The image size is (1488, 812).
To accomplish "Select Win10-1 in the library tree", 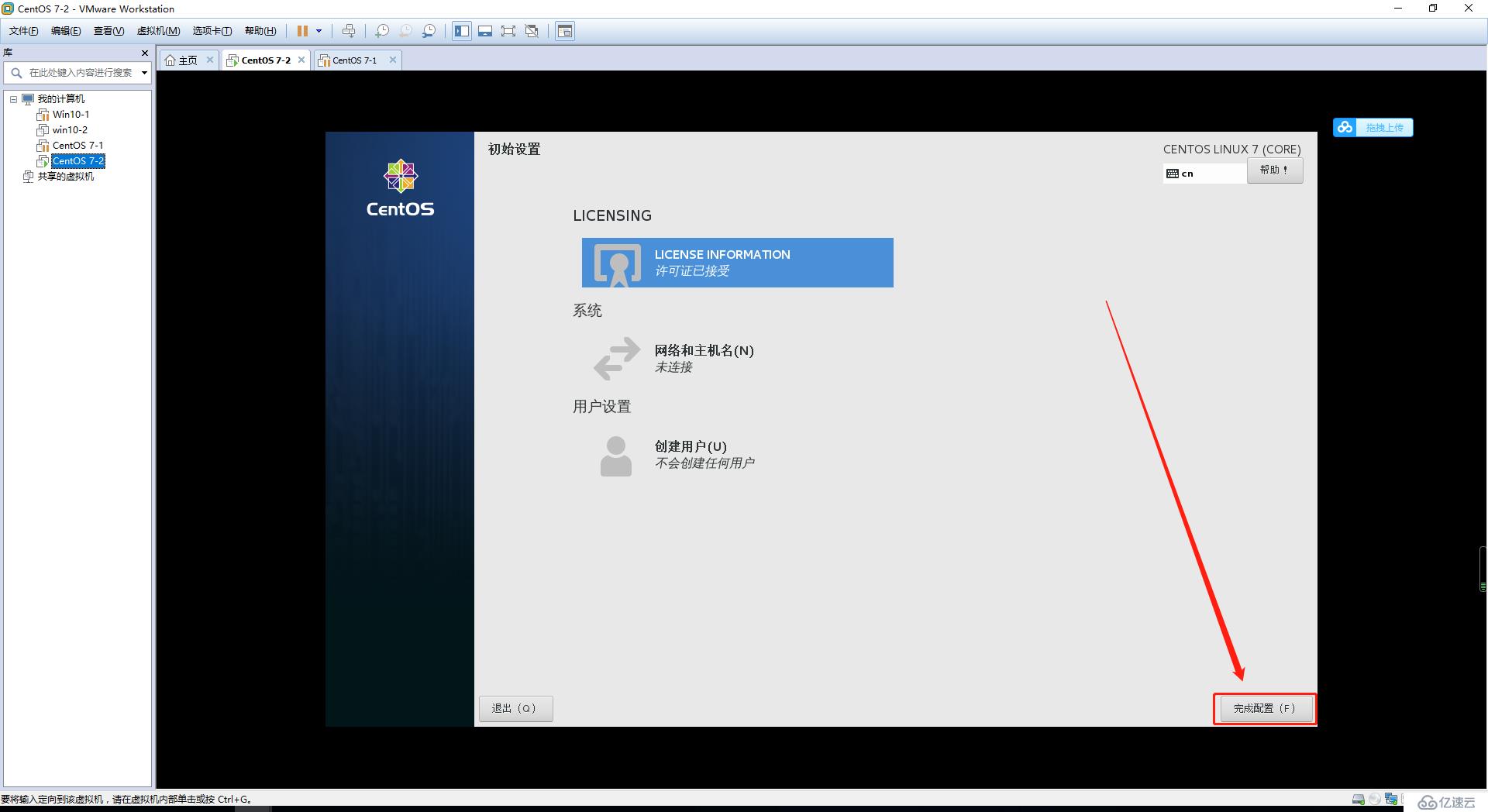I will click(71, 115).
